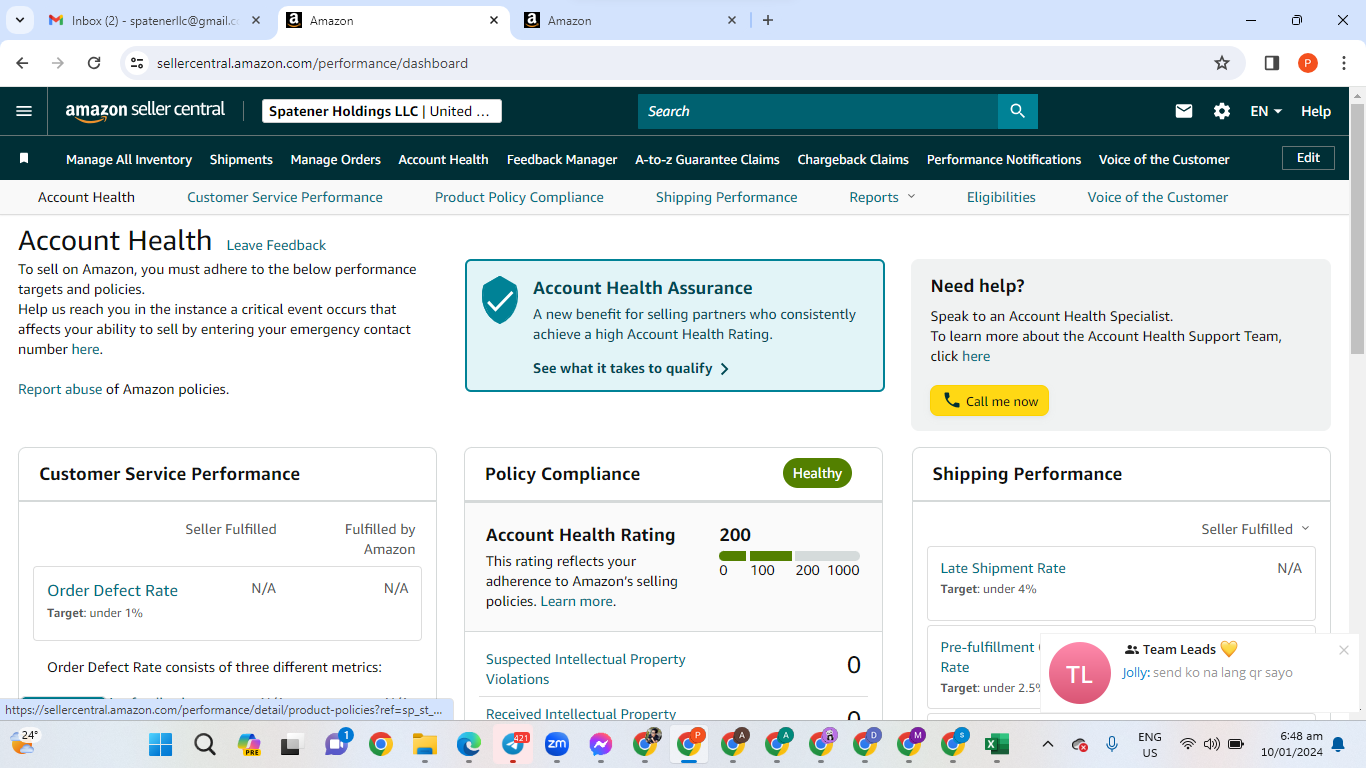This screenshot has height=768, width=1366.
Task: Select the Account Health sub-navigation tab
Action: pos(86,197)
